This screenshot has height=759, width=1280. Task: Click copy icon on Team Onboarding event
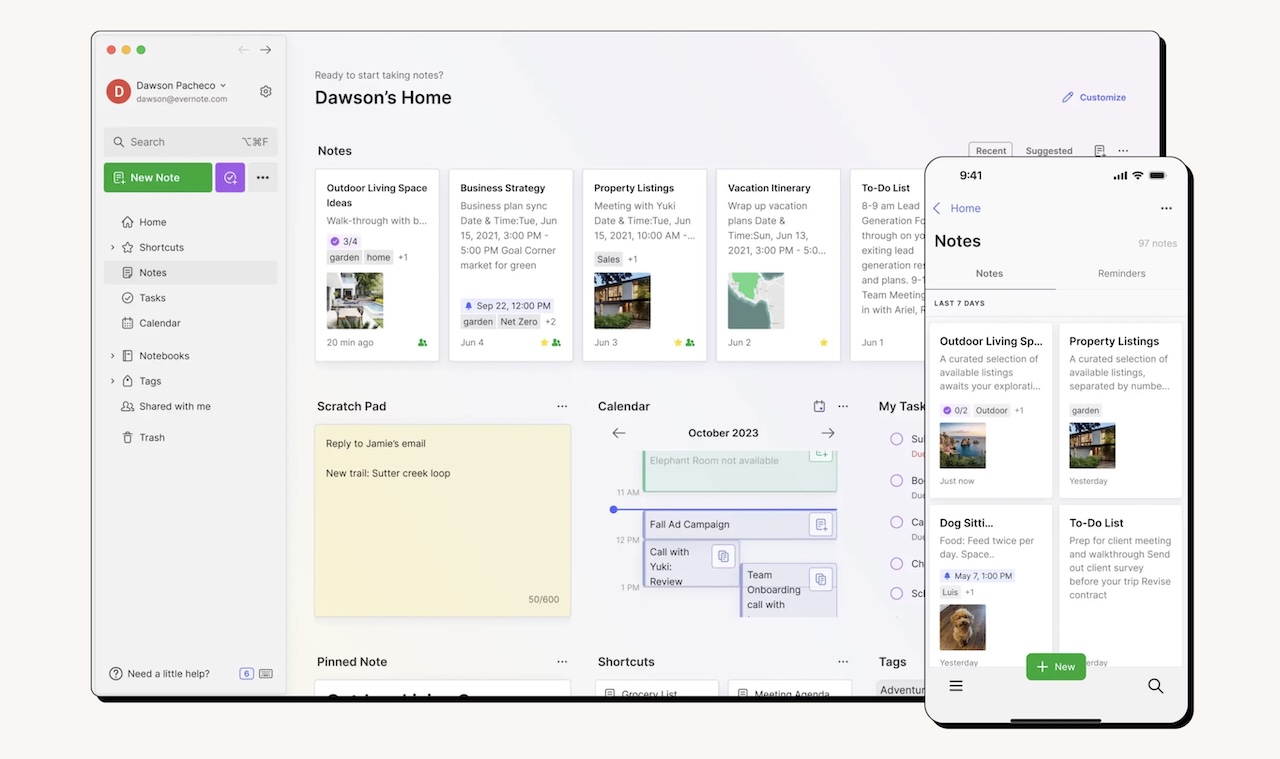coord(821,578)
